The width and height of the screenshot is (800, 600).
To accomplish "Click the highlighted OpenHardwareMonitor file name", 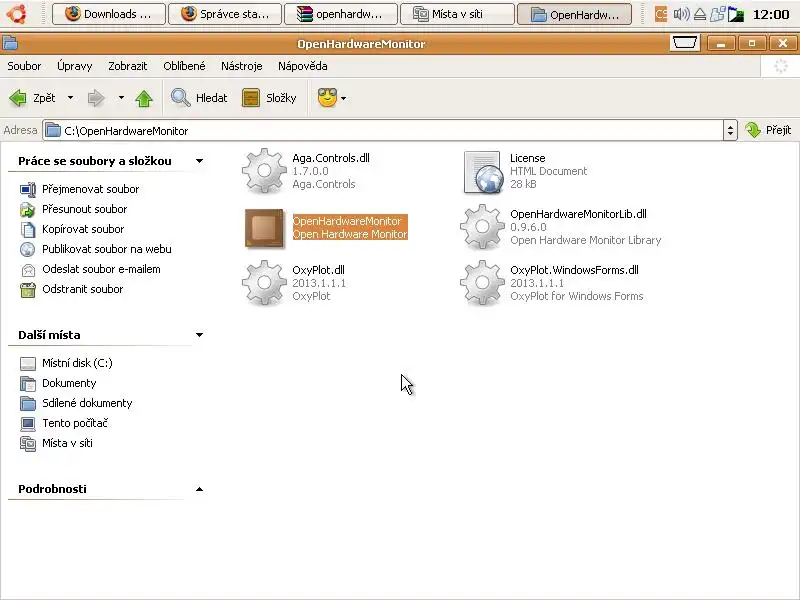I will (347, 221).
